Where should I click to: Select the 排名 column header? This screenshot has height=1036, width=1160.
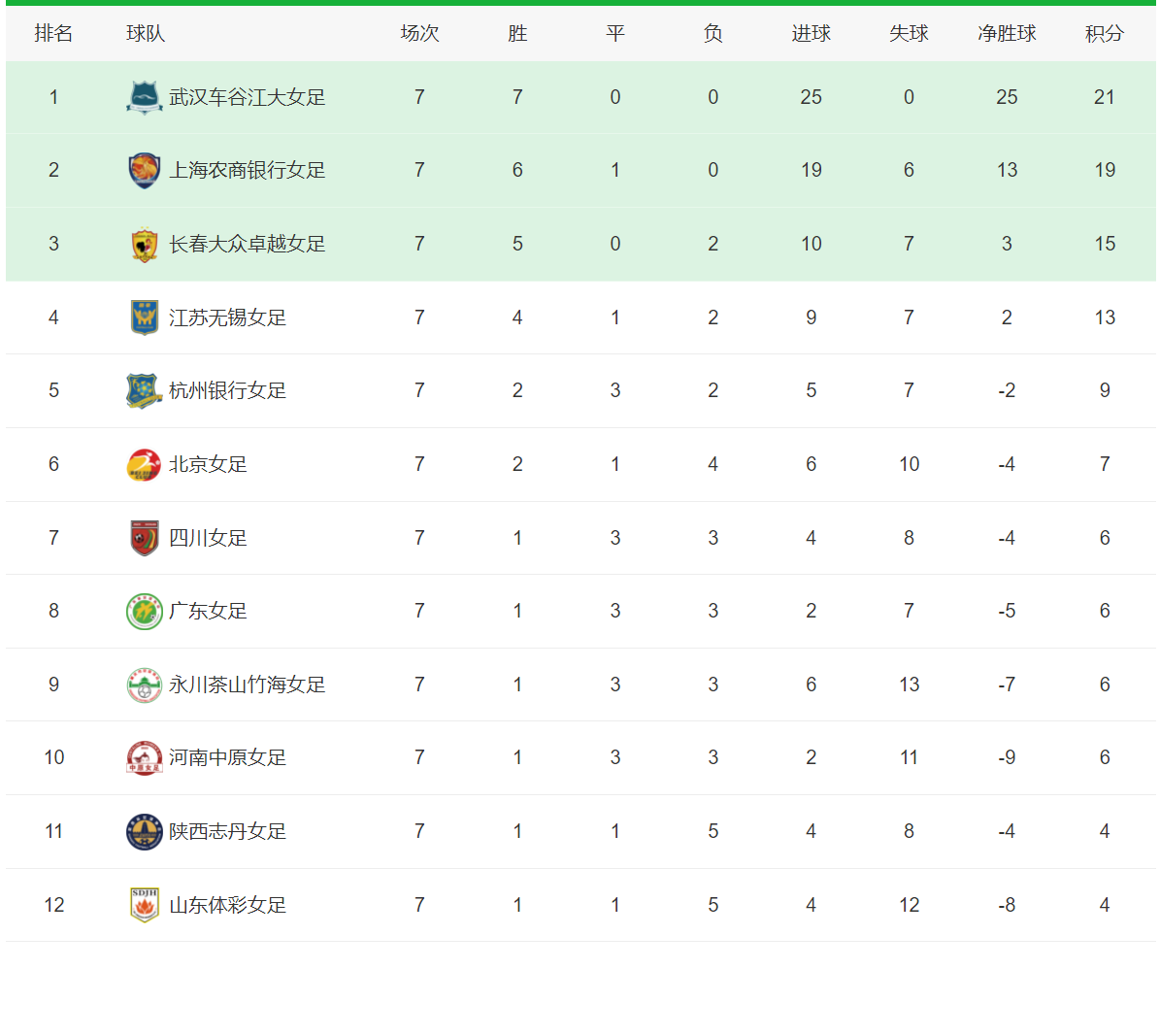(x=54, y=33)
